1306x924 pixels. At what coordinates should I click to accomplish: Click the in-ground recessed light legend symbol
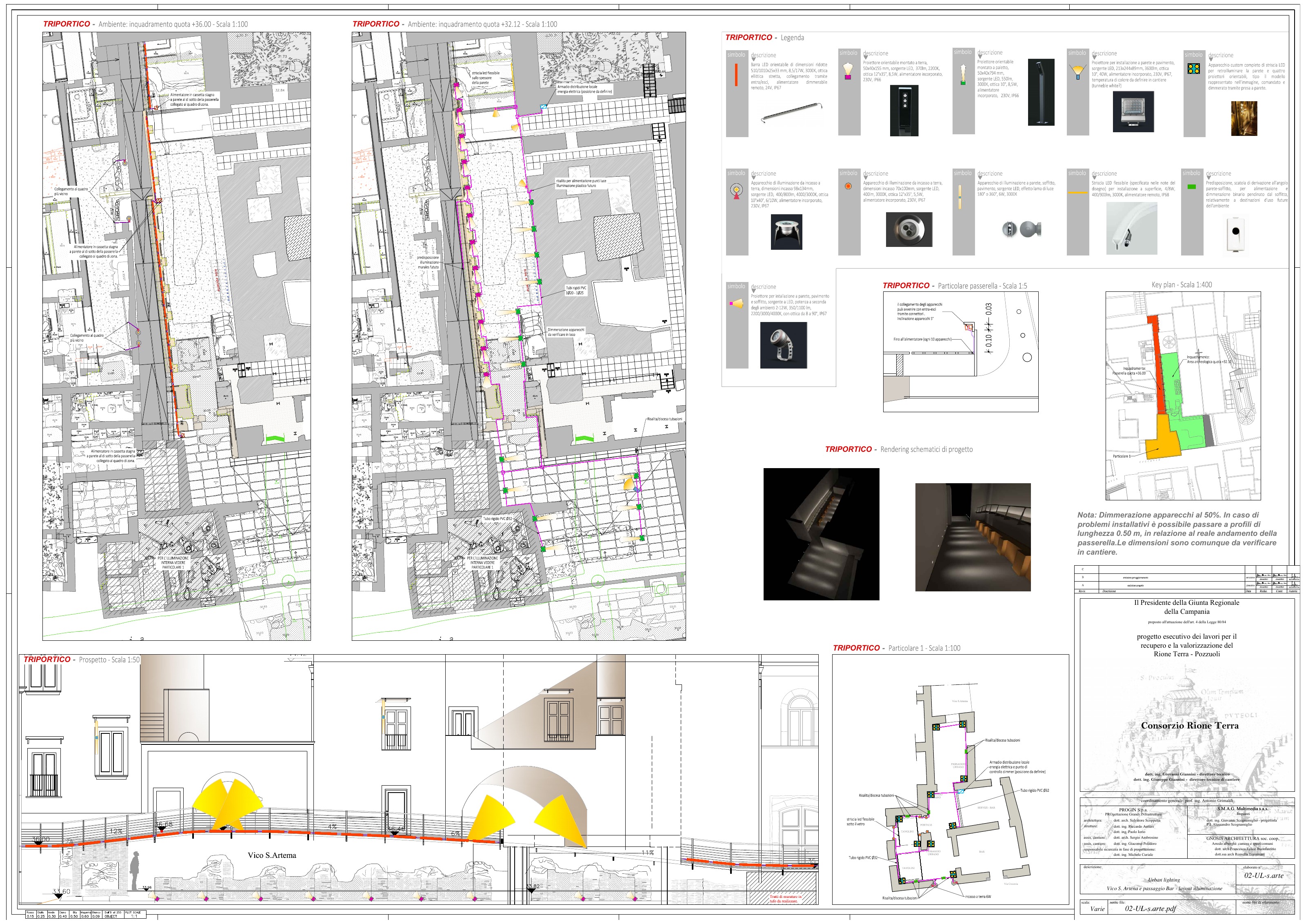click(737, 191)
